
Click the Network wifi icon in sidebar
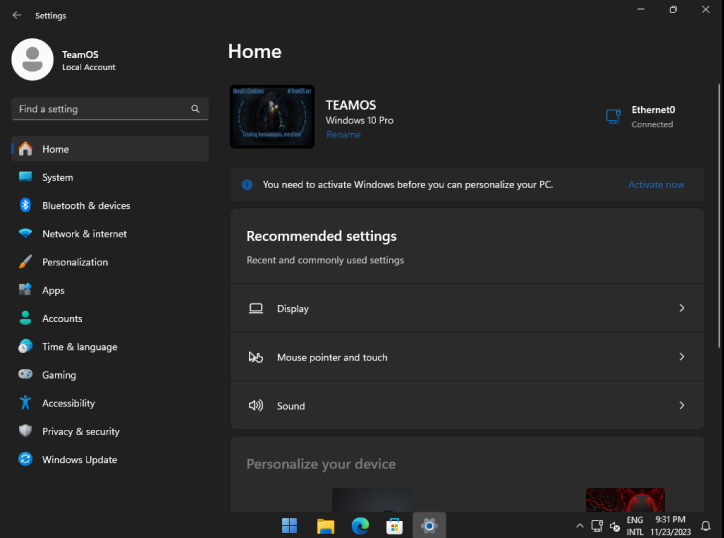25,233
